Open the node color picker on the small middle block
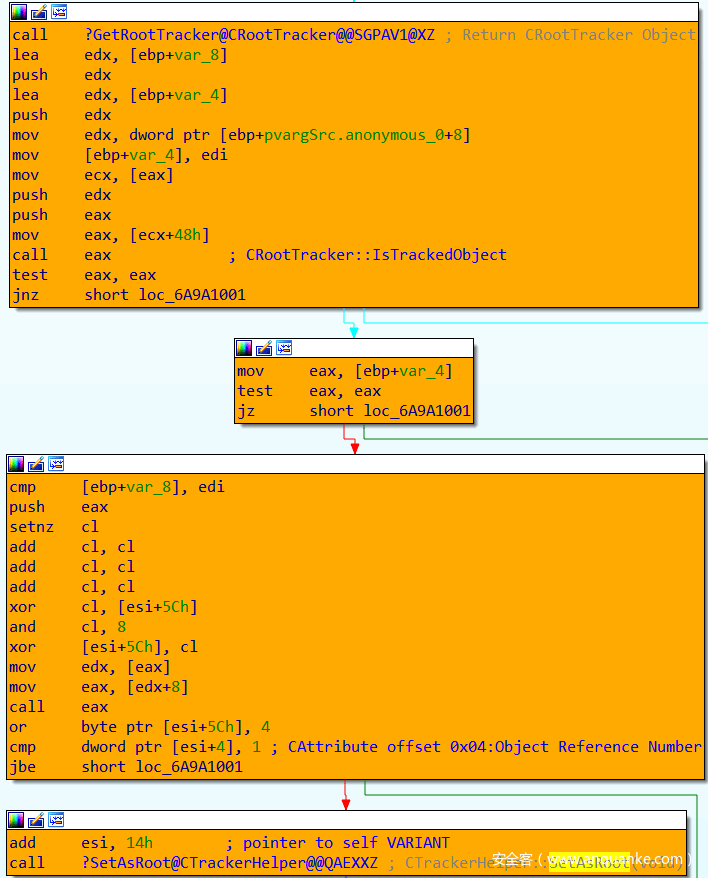Screen dimensions: 708x878 coord(244,348)
